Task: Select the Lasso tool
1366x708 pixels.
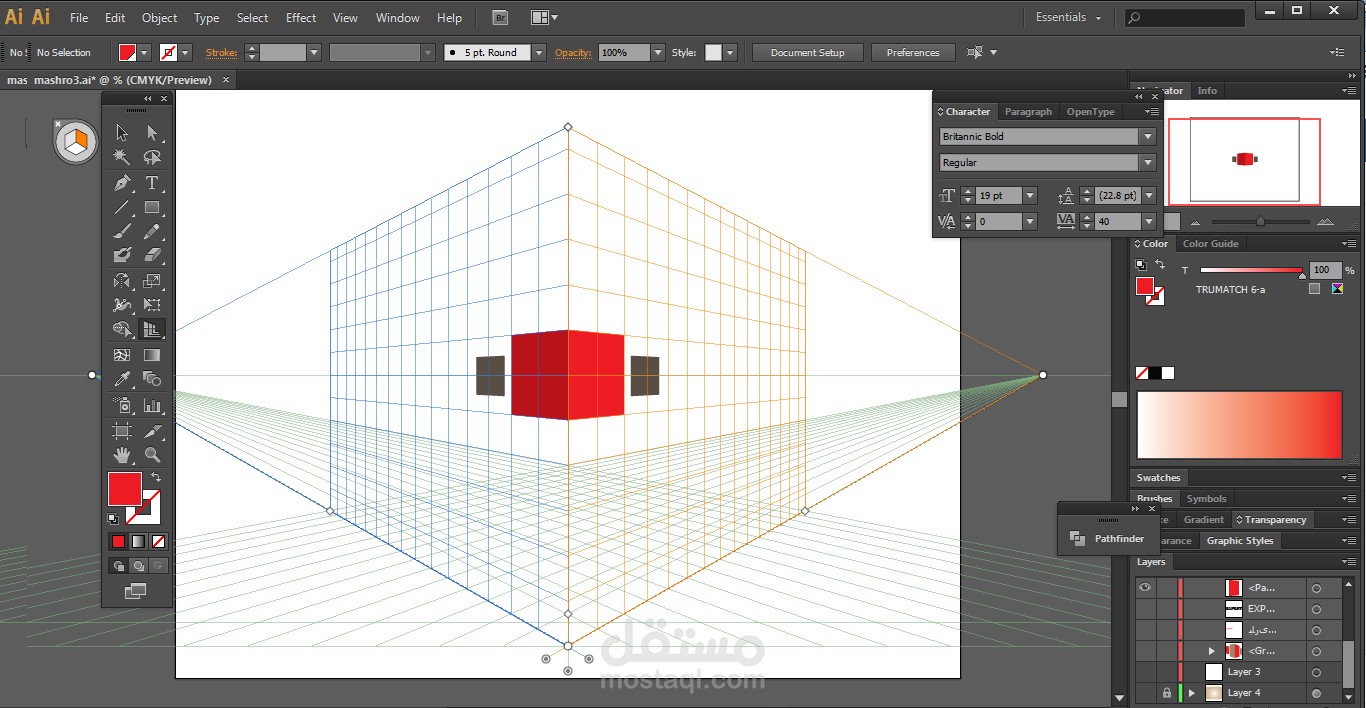Action: tap(152, 157)
